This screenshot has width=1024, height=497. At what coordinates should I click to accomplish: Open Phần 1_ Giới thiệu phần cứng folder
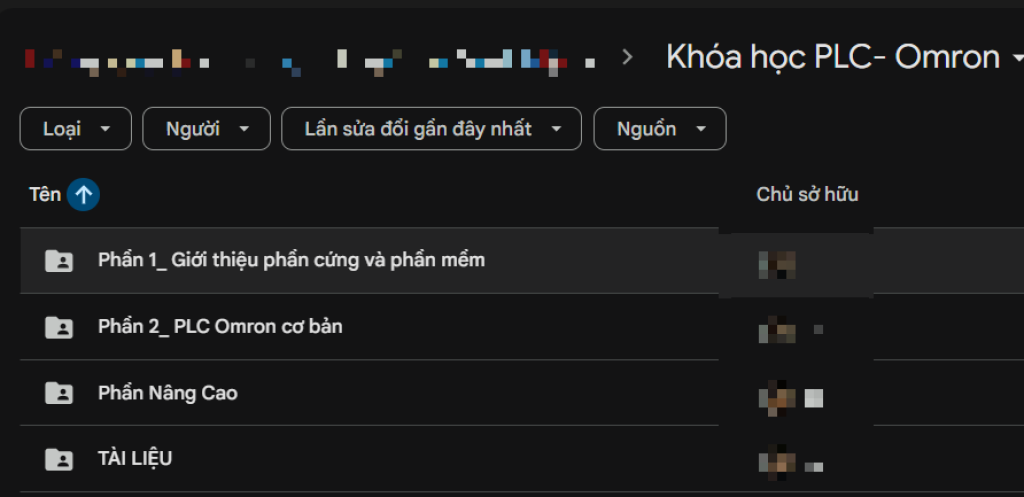291,261
